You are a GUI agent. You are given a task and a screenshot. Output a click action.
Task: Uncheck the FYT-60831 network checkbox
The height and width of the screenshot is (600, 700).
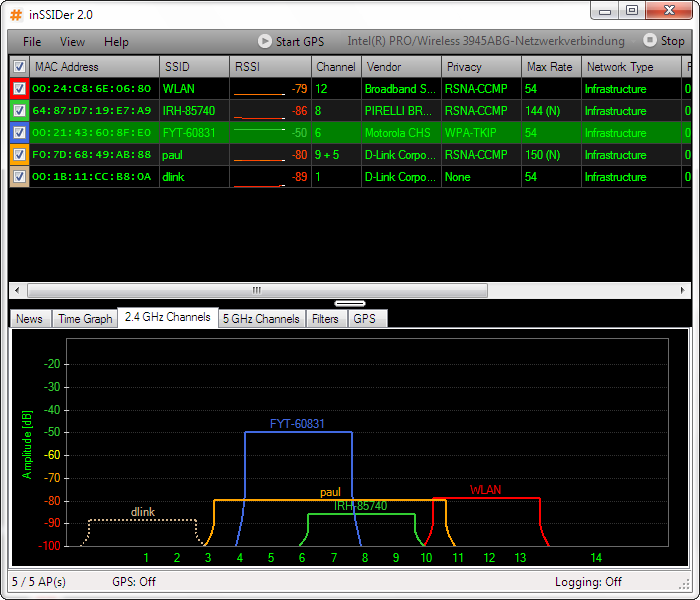(19, 133)
